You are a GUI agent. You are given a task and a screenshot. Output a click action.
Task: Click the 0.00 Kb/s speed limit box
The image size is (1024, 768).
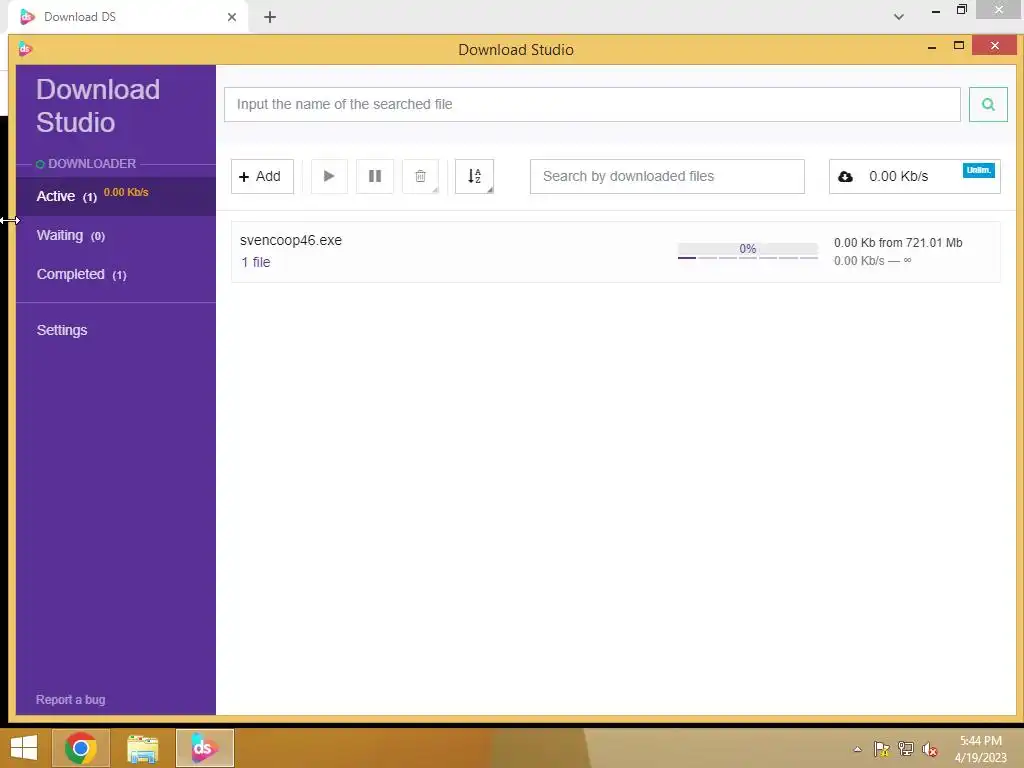coord(914,176)
